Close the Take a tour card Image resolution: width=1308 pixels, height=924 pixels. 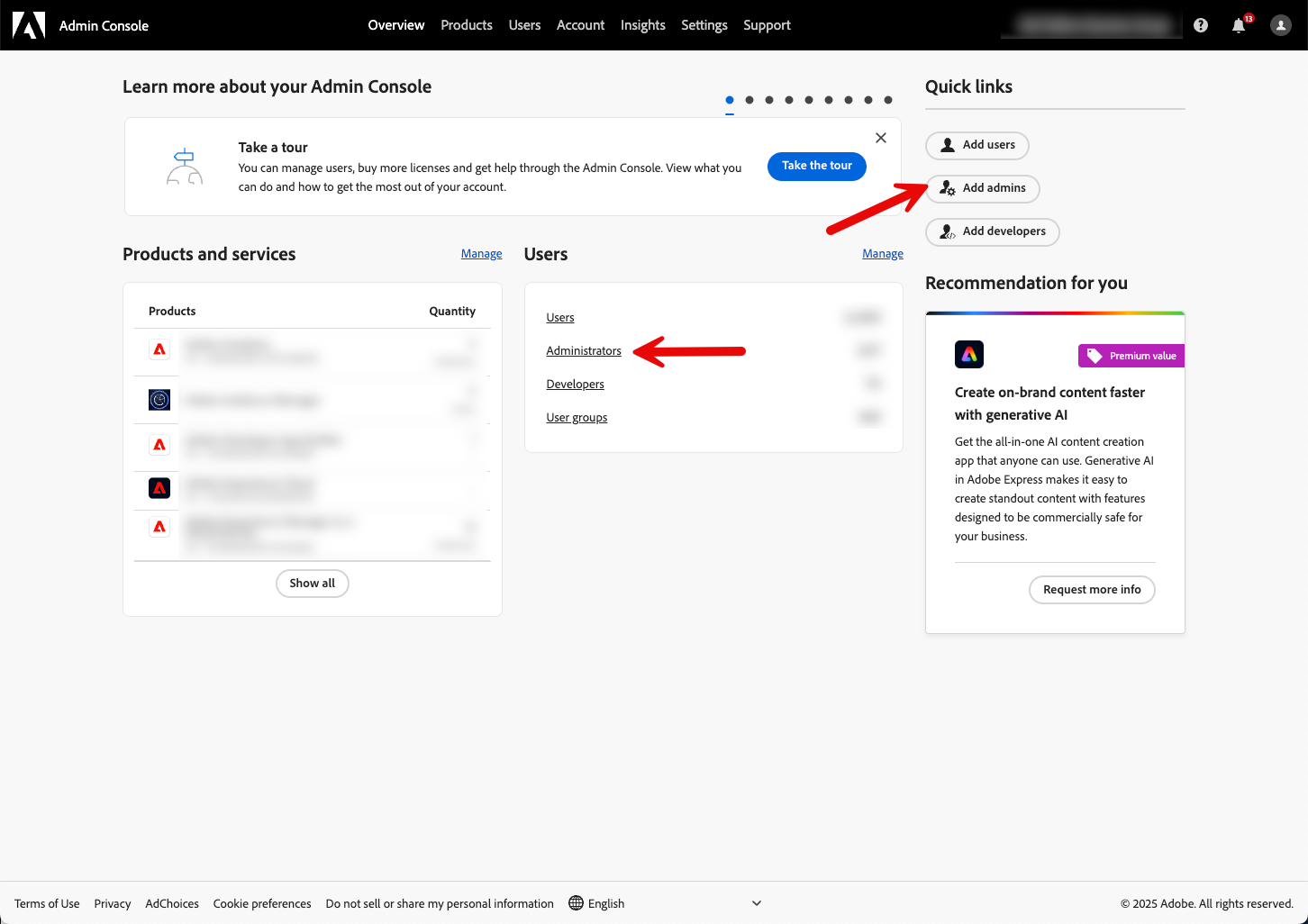coord(881,138)
